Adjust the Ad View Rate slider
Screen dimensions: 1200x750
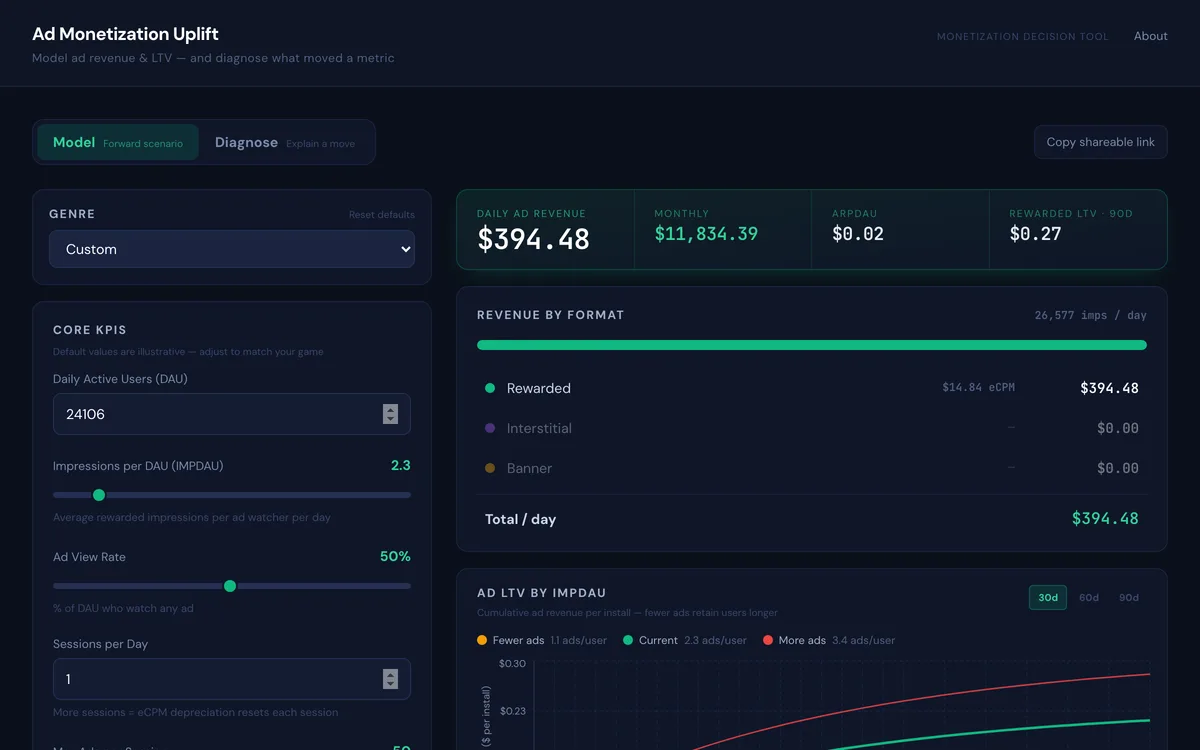coord(232,586)
